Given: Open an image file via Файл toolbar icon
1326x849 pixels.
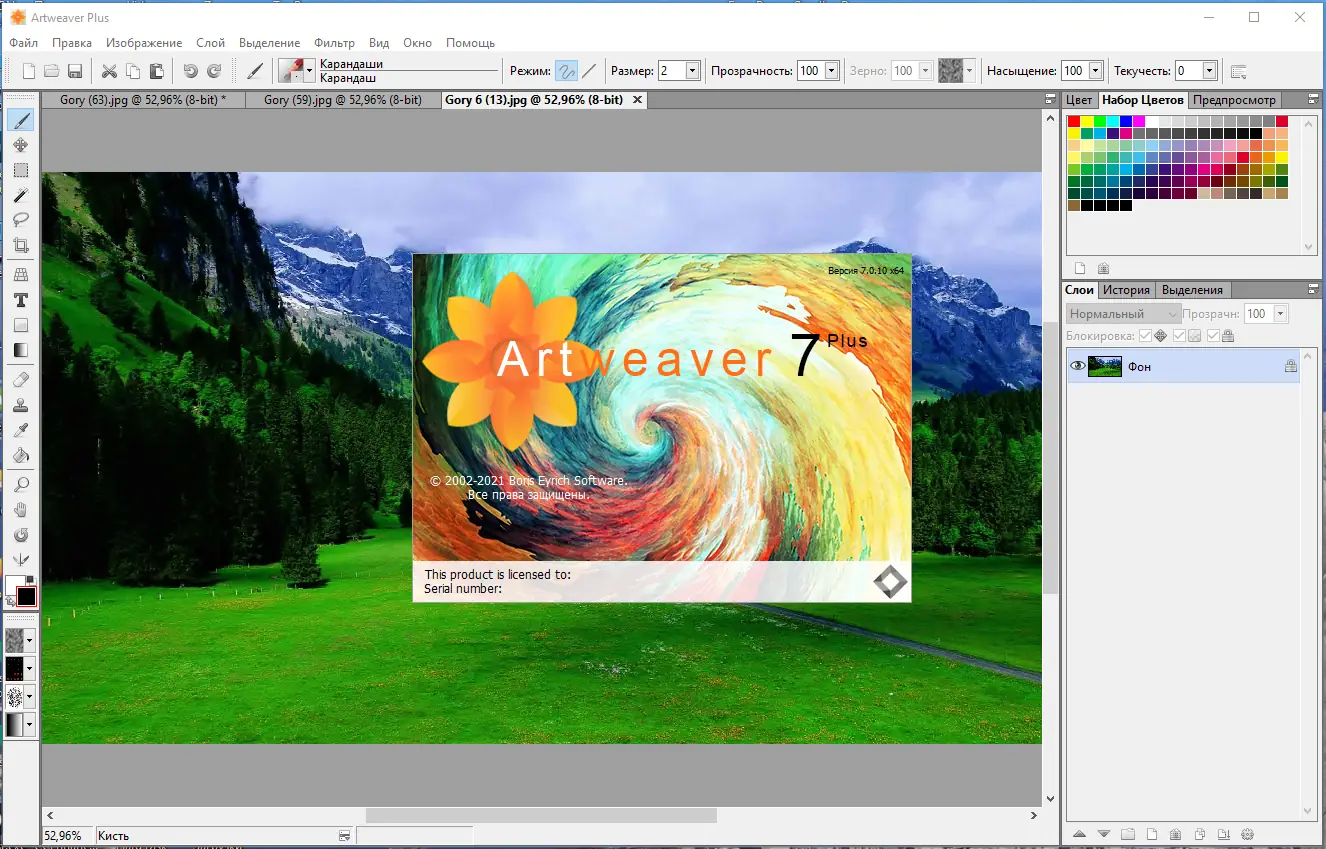Looking at the screenshot, I should pos(51,70).
